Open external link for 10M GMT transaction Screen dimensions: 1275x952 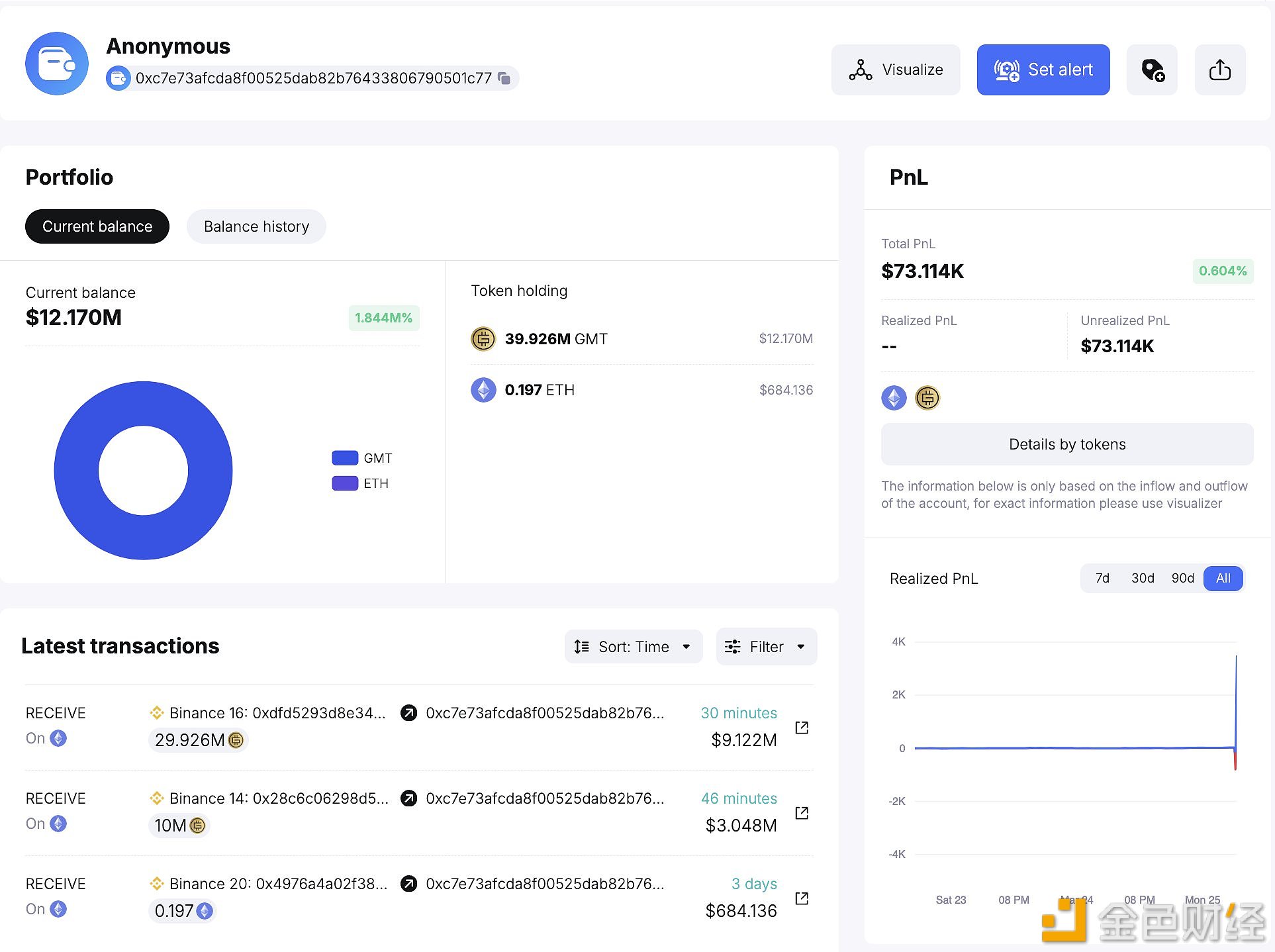tap(802, 813)
